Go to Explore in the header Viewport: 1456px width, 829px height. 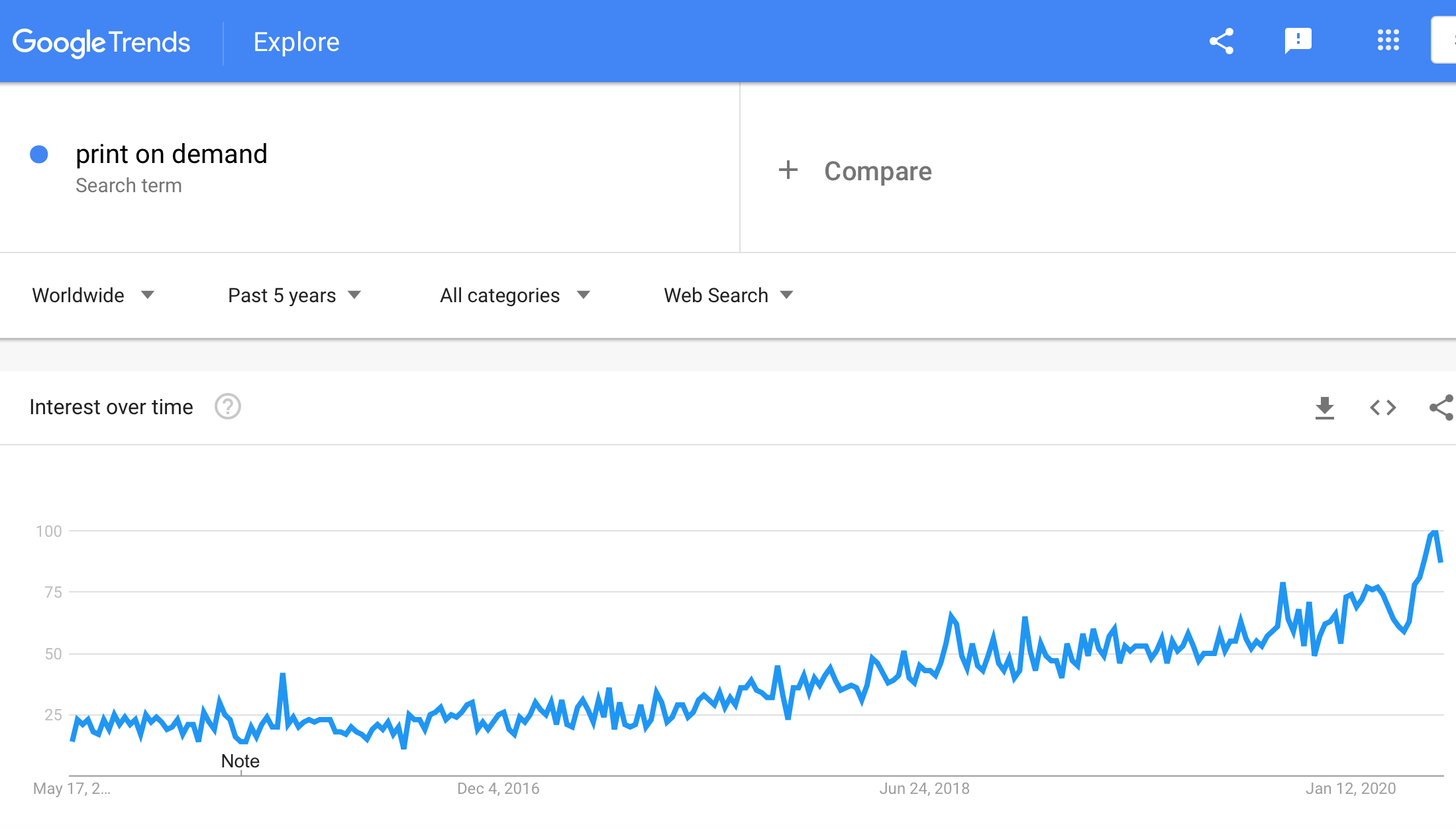point(296,42)
